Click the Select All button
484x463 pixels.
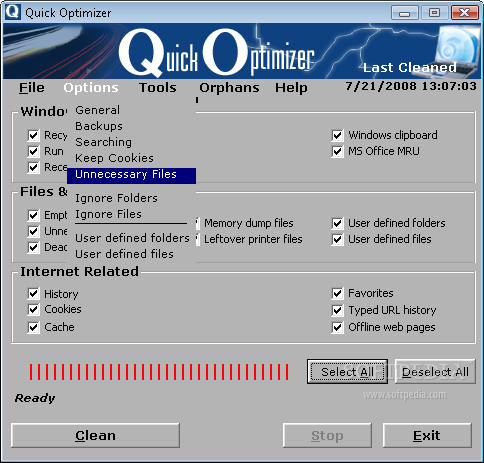347,372
